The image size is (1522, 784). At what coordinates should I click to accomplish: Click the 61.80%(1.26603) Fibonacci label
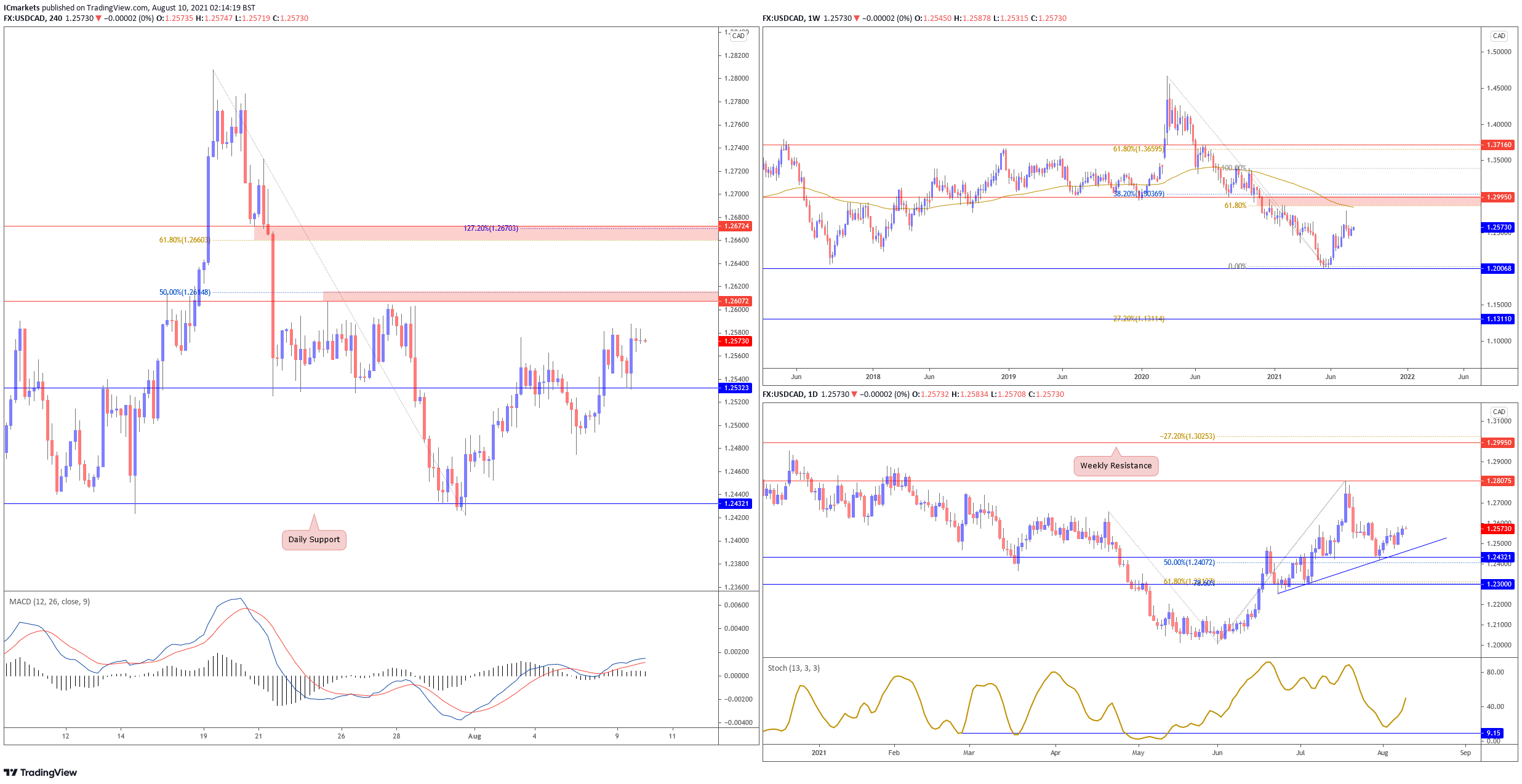pos(184,240)
